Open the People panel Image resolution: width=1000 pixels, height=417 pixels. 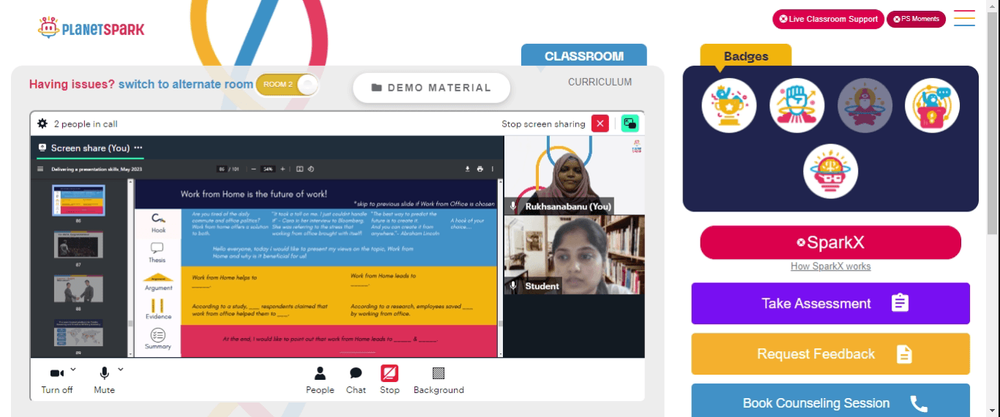(320, 380)
